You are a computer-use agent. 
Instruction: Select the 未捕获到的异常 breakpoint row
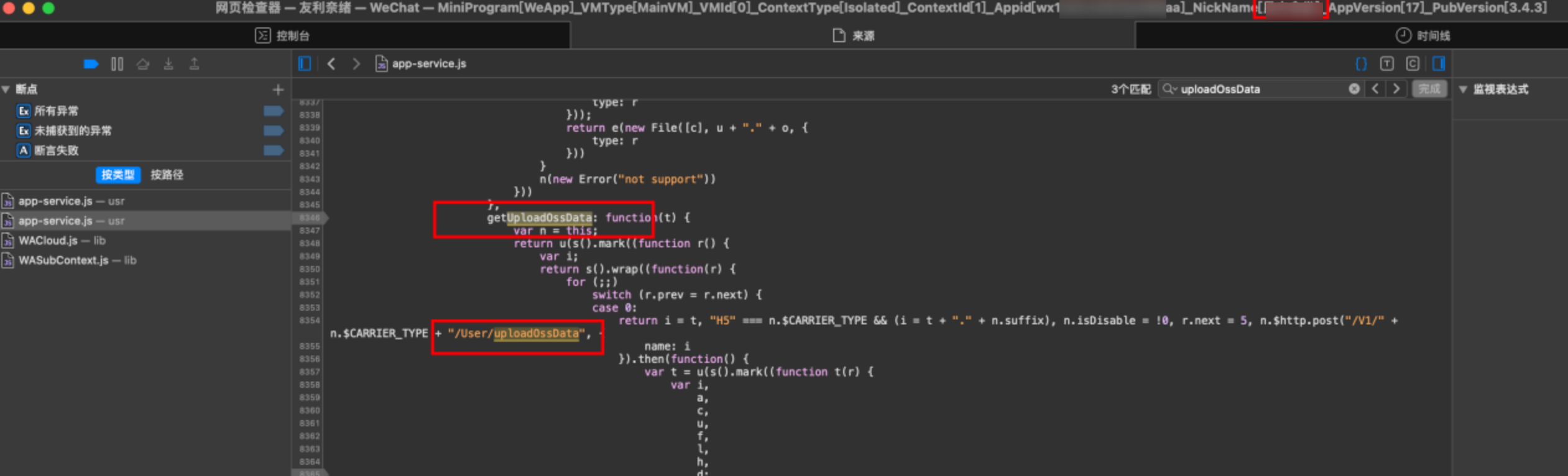coord(145,130)
